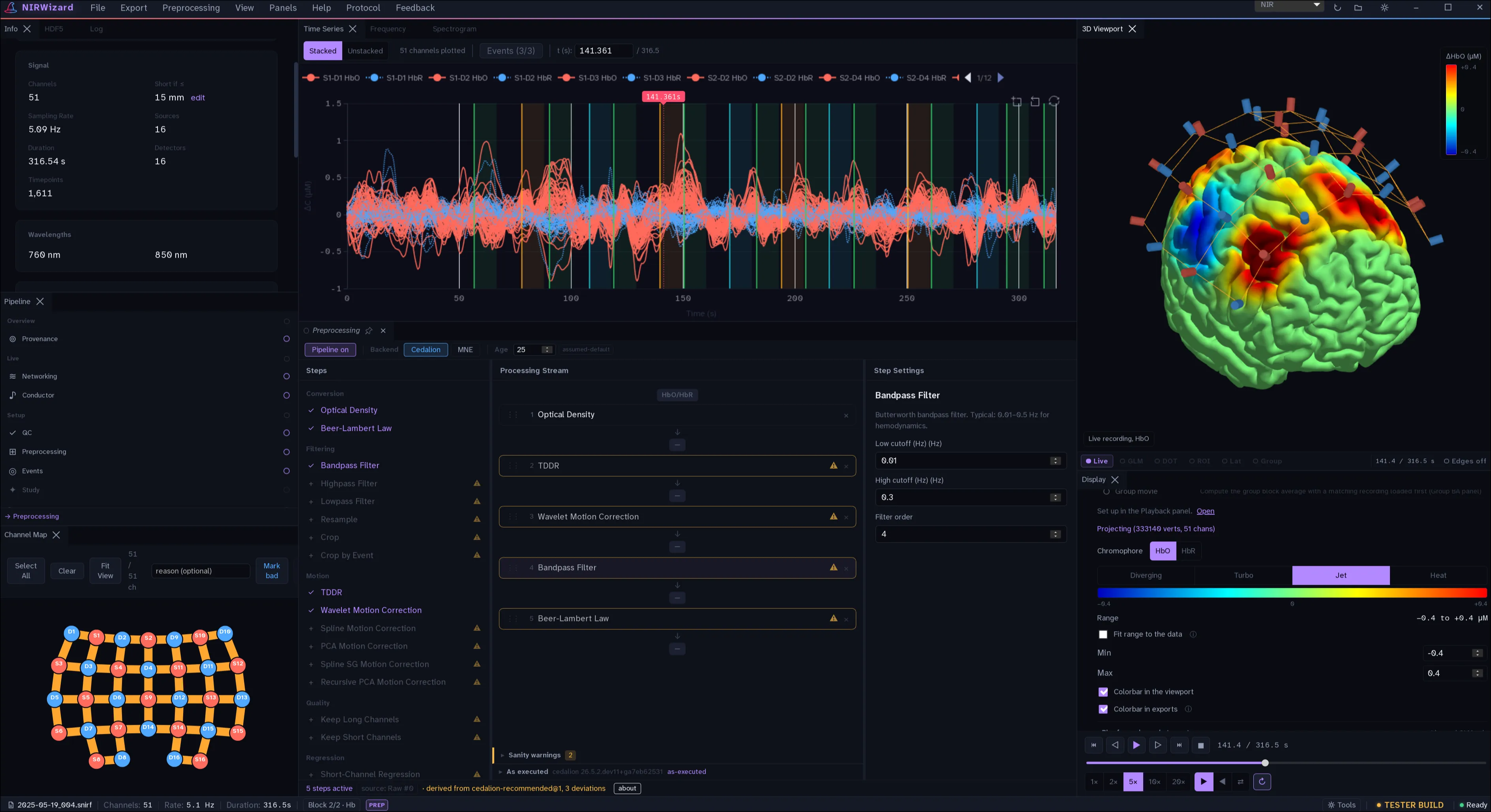Click the info icon beside Colorbar in exports
Screen dimensions: 1491x812
[x=1188, y=709]
